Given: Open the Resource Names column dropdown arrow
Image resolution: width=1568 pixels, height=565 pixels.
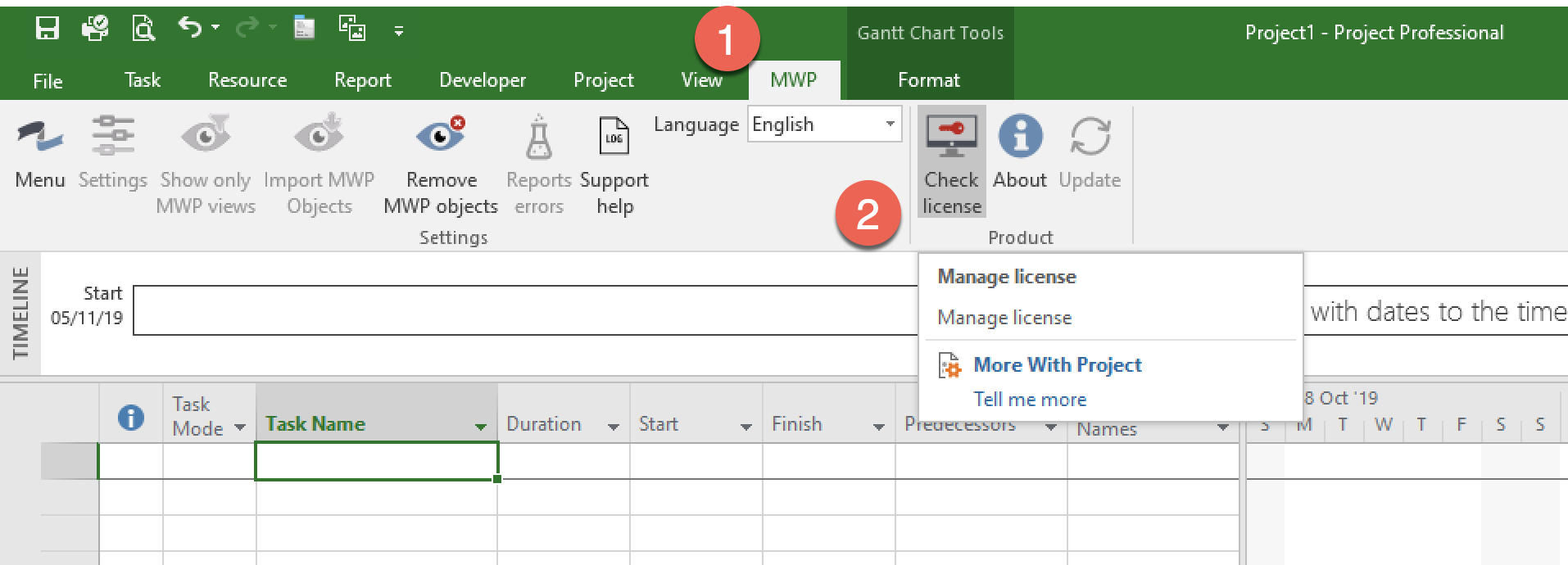Looking at the screenshot, I should coord(1223,427).
